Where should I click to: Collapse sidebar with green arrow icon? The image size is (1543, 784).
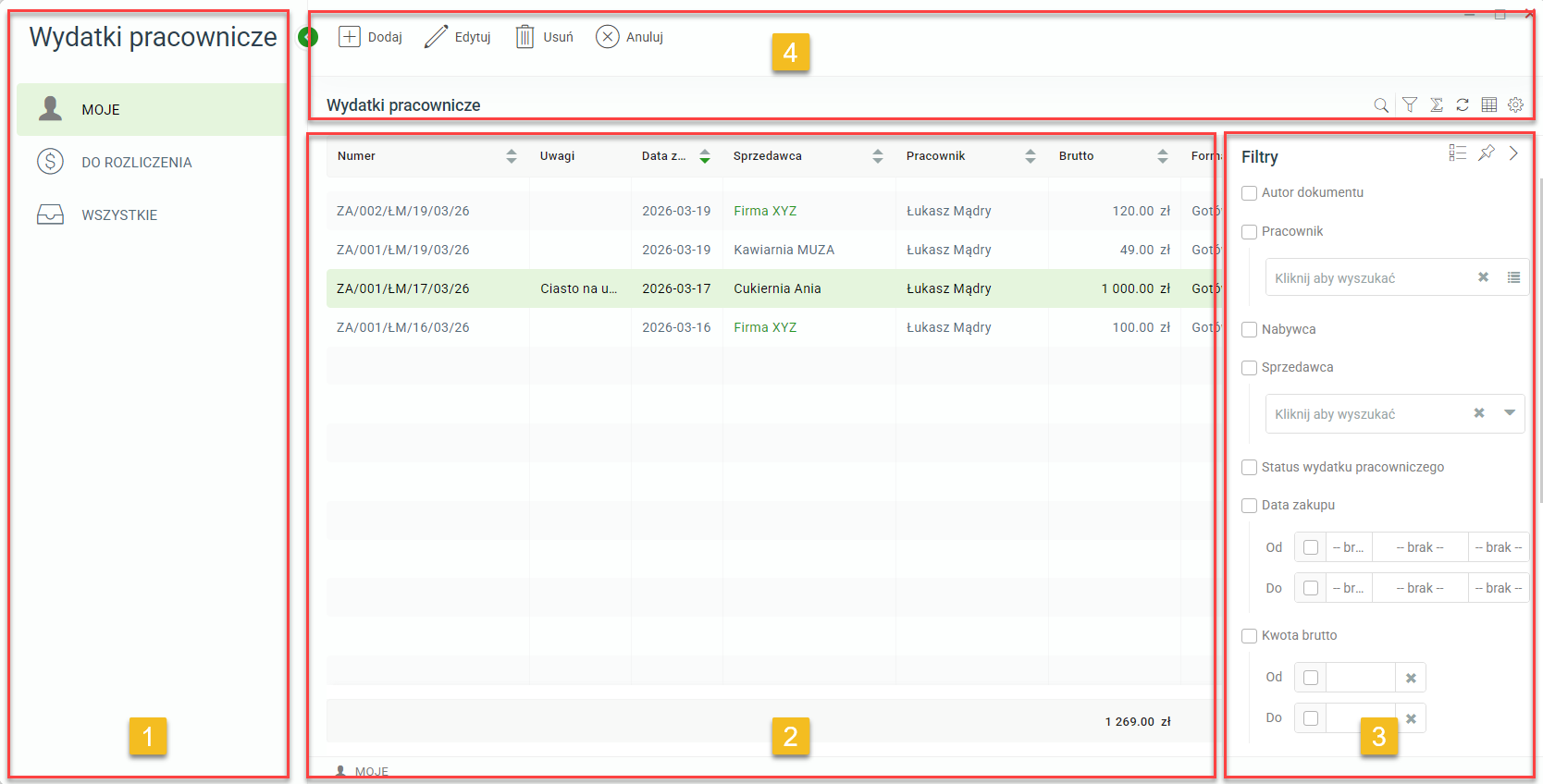pos(308,37)
